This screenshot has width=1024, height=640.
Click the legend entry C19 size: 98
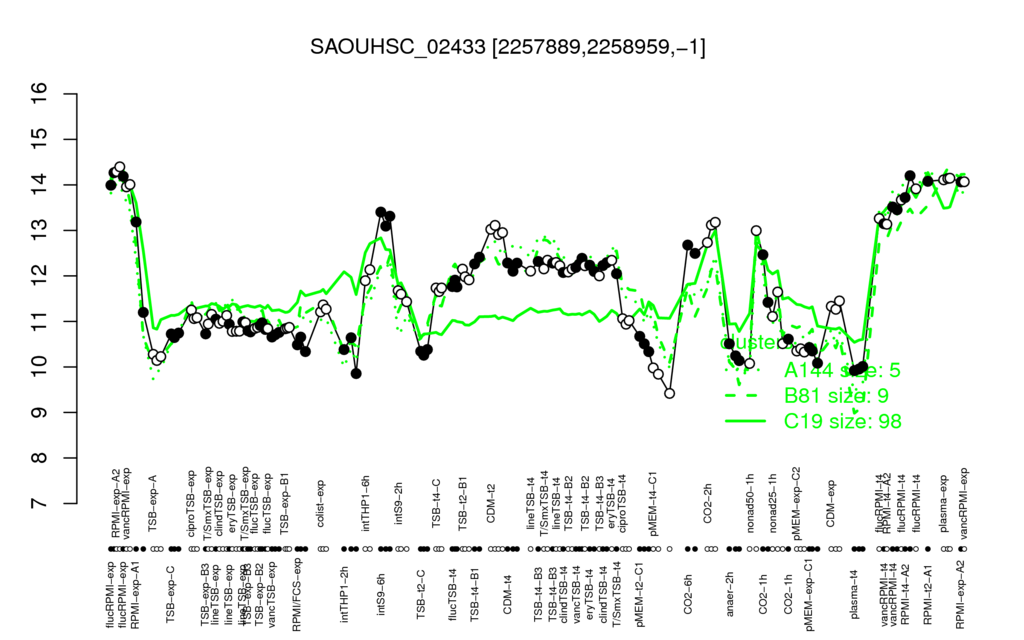(842, 421)
